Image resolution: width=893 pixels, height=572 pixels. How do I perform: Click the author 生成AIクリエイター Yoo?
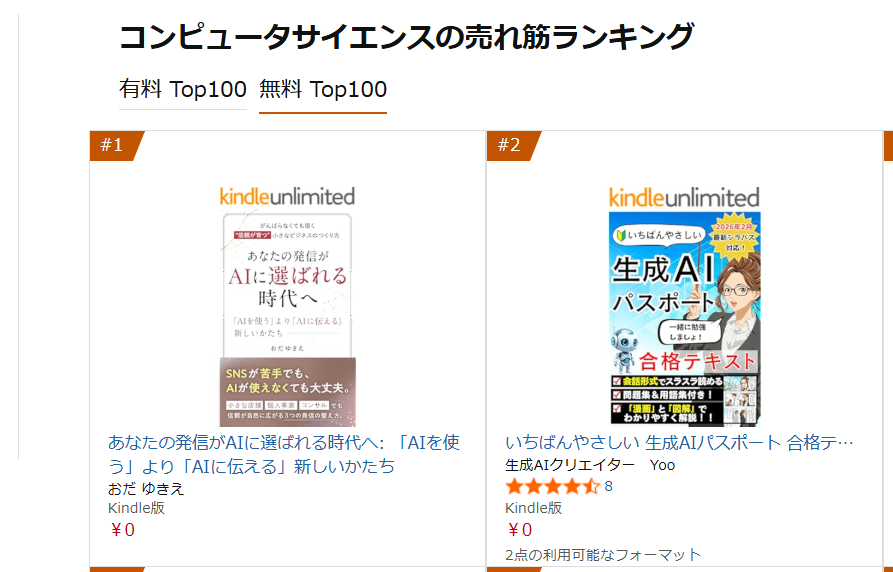click(590, 465)
